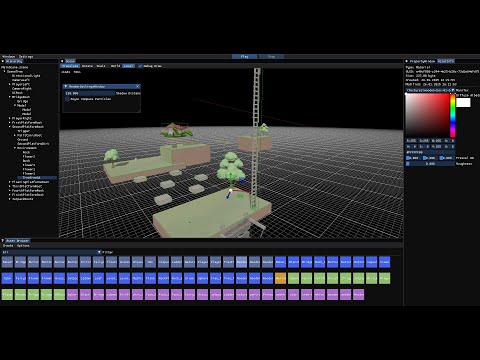Select the Bush node in the hierarchy
480x360 pixels.
tap(26, 161)
